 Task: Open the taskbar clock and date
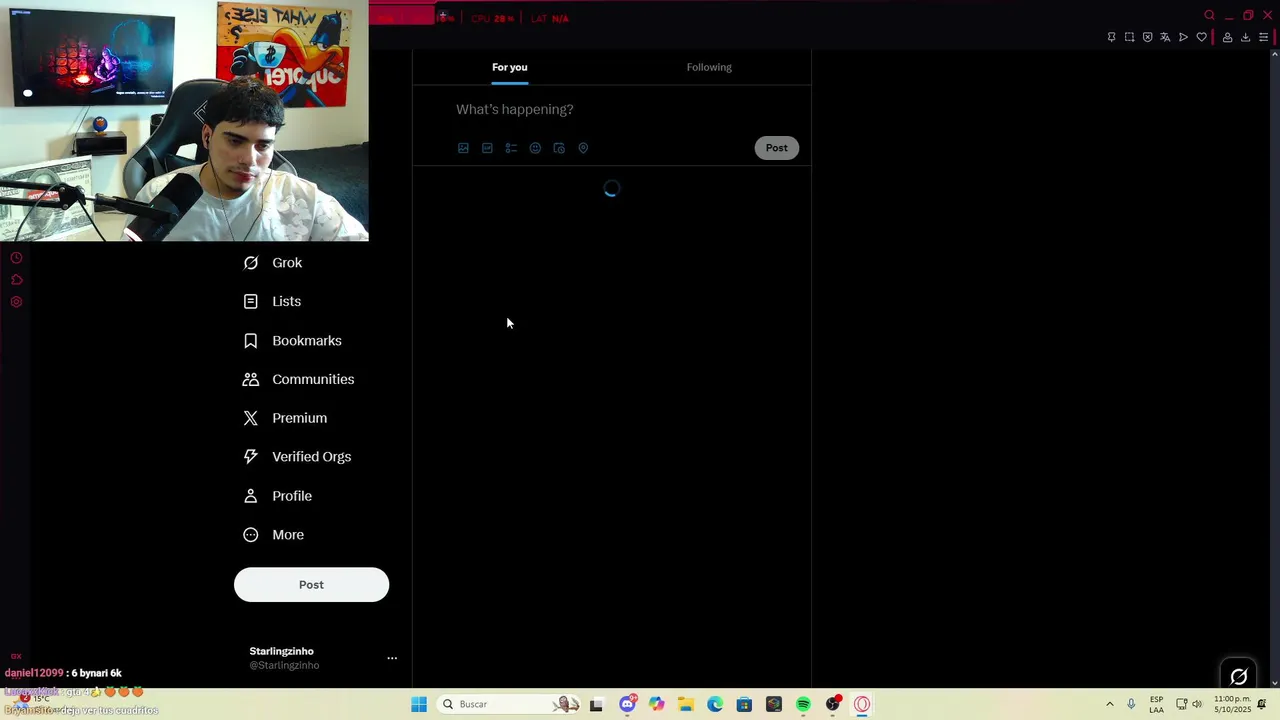(x=1232, y=704)
